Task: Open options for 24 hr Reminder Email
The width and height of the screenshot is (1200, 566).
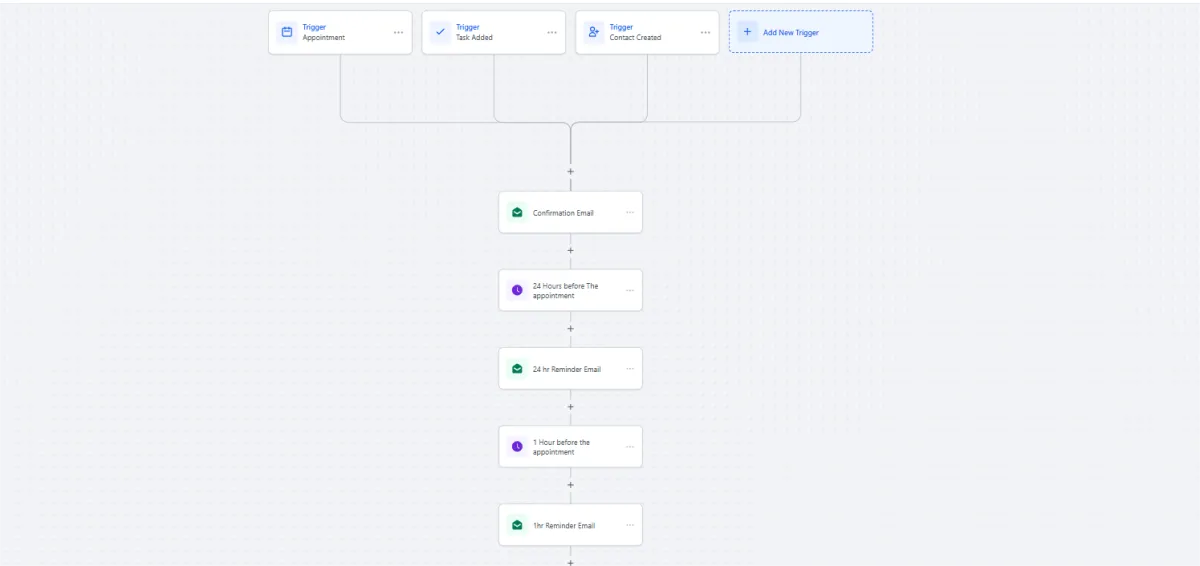Action: point(630,369)
